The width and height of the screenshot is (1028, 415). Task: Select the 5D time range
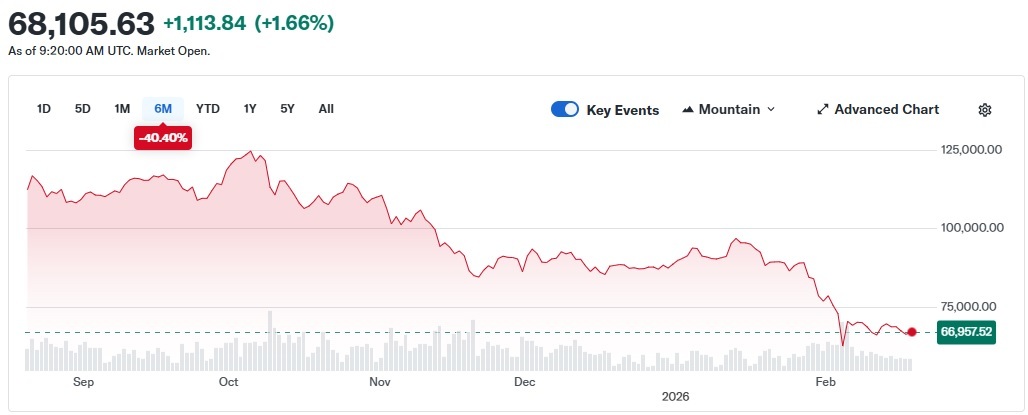click(83, 108)
